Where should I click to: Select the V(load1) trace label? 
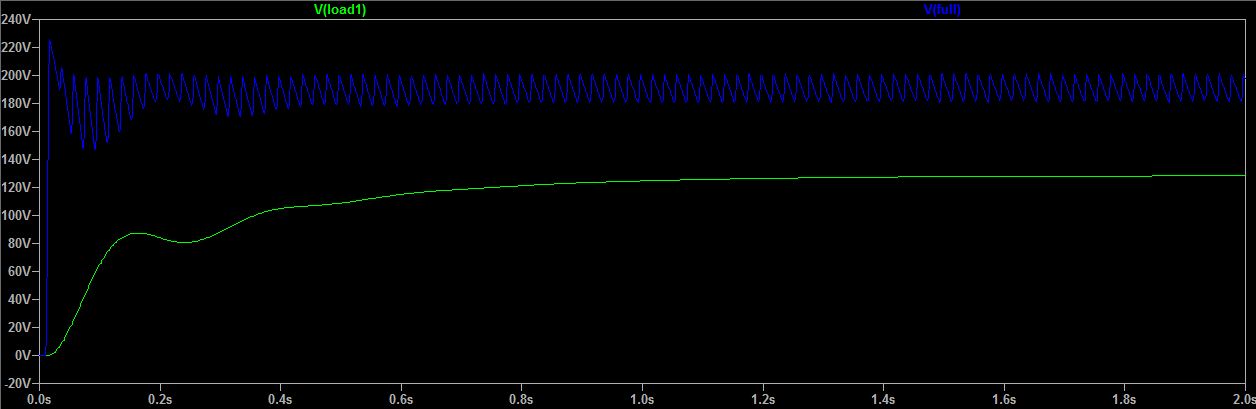pyautogui.click(x=341, y=9)
